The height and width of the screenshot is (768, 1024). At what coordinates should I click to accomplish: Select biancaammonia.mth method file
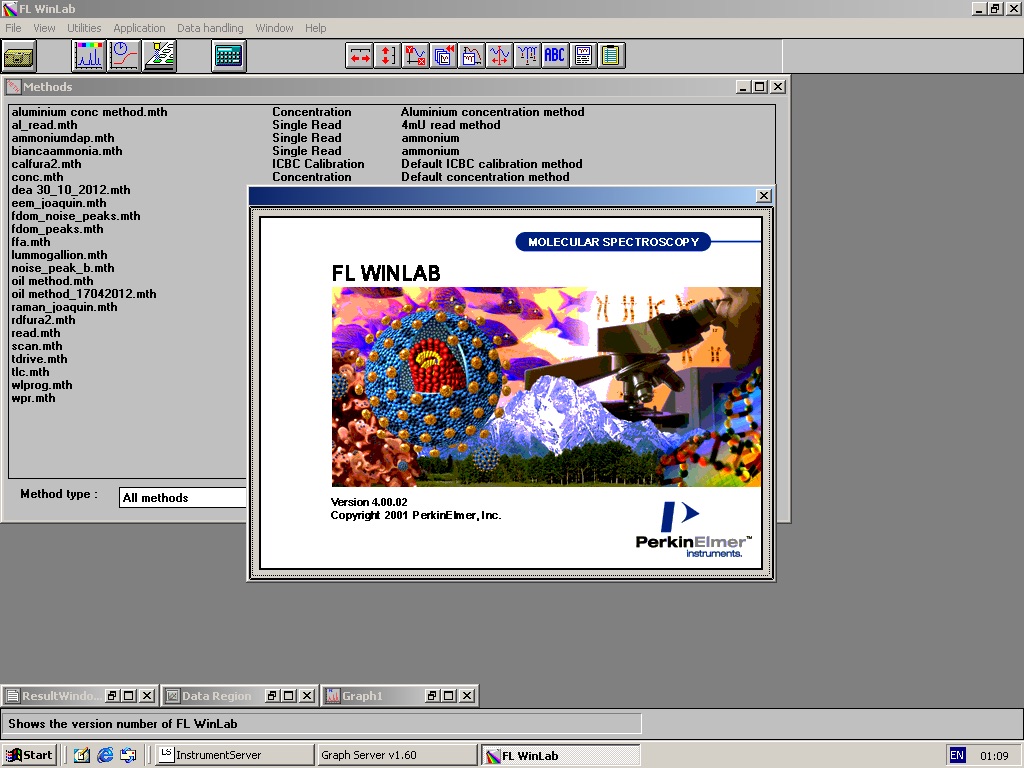[67, 152]
